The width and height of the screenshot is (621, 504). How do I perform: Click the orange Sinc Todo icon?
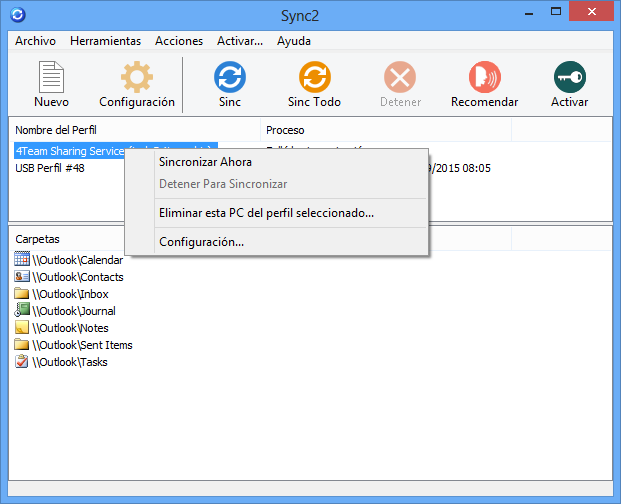tap(314, 77)
